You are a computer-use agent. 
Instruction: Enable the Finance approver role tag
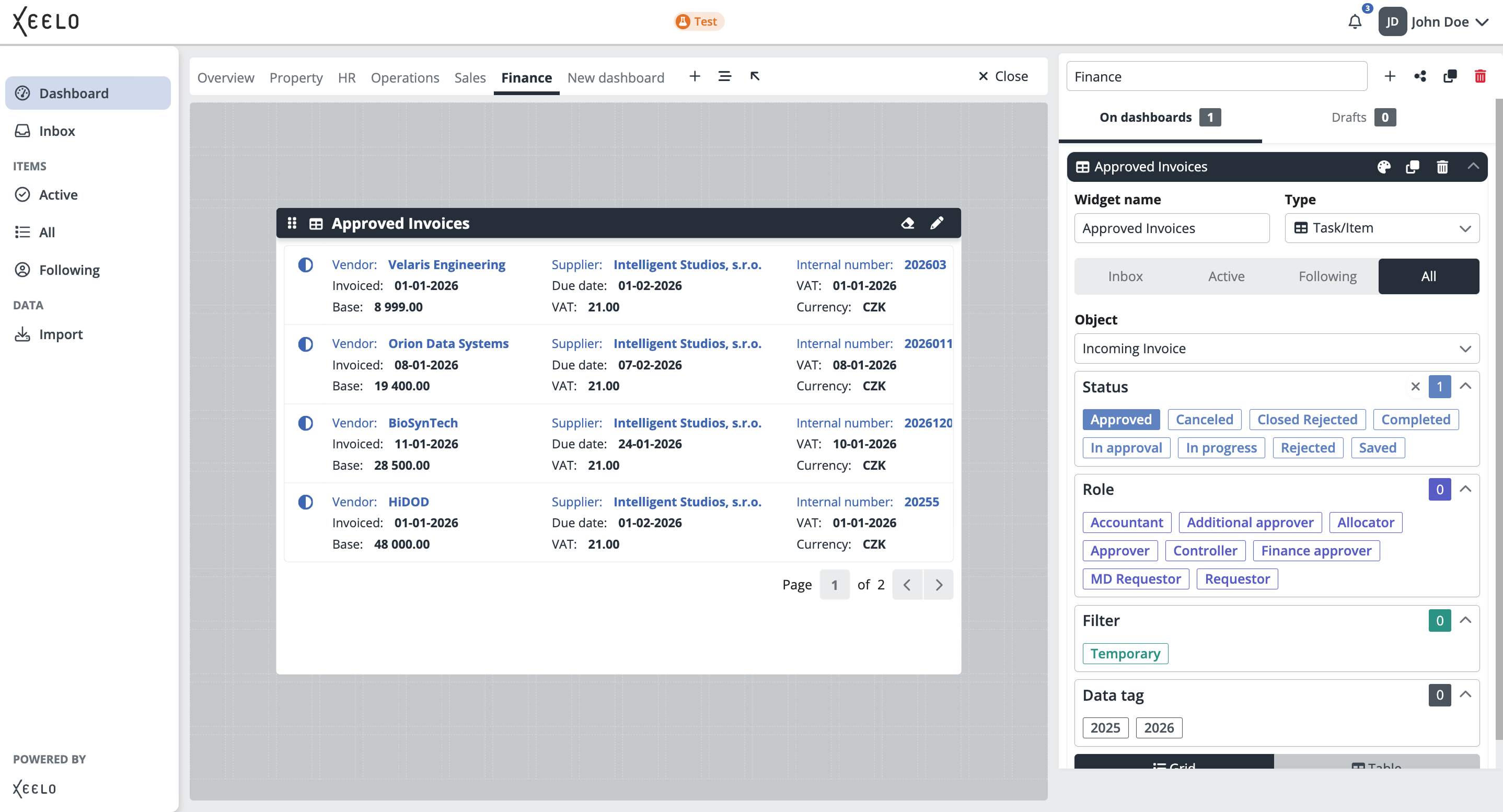pyautogui.click(x=1316, y=551)
